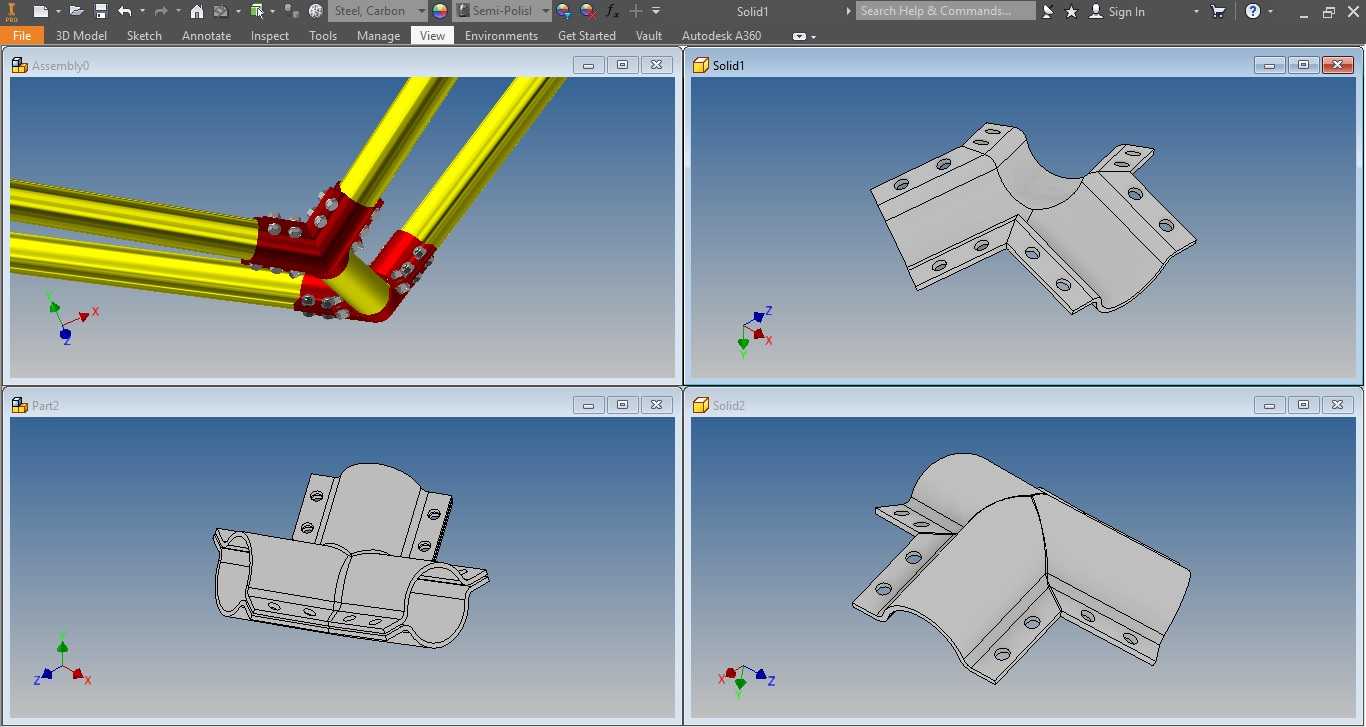Click the Select filter tool icon
The height and width of the screenshot is (727, 1366).
(257, 11)
